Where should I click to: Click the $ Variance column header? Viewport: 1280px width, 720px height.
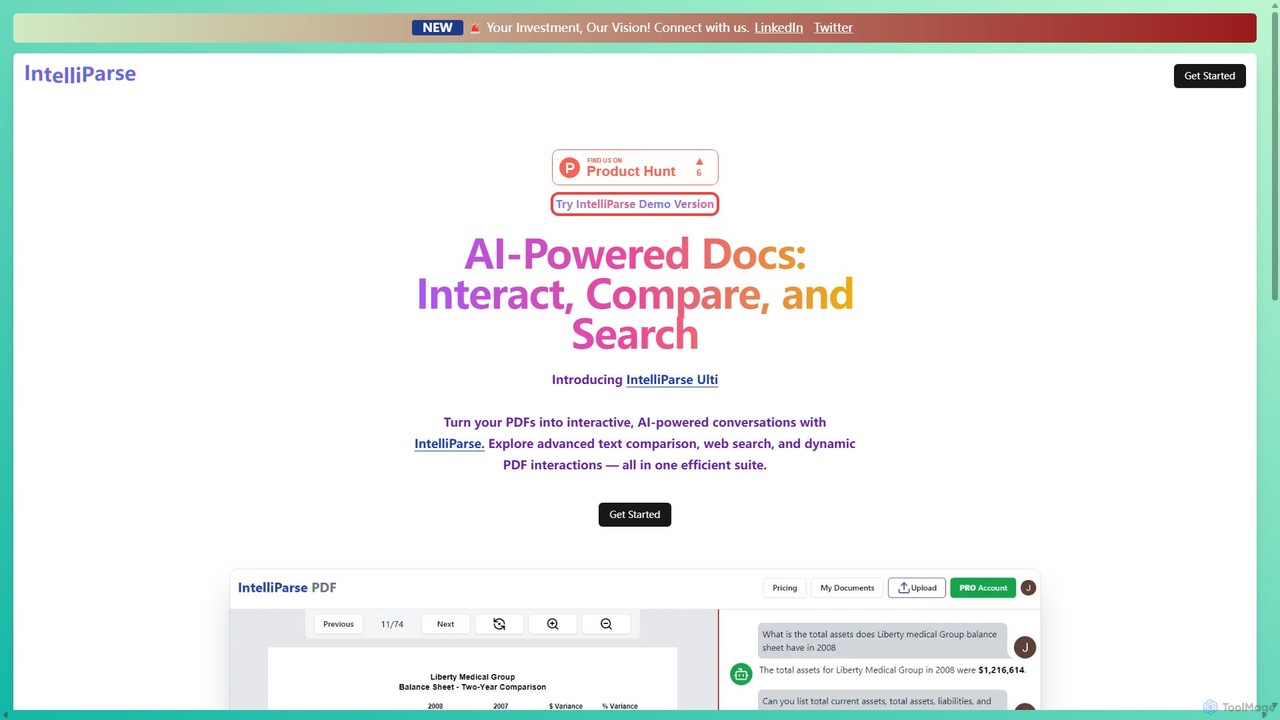(565, 706)
